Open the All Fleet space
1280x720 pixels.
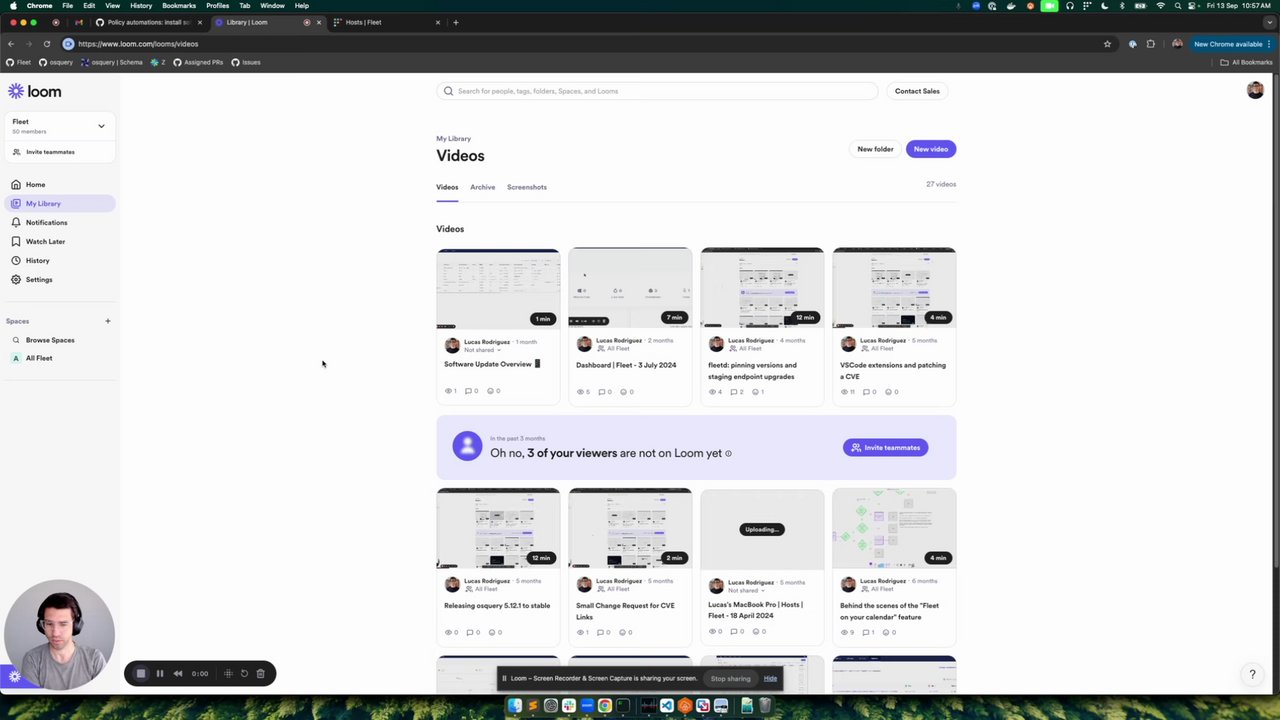click(x=58, y=358)
